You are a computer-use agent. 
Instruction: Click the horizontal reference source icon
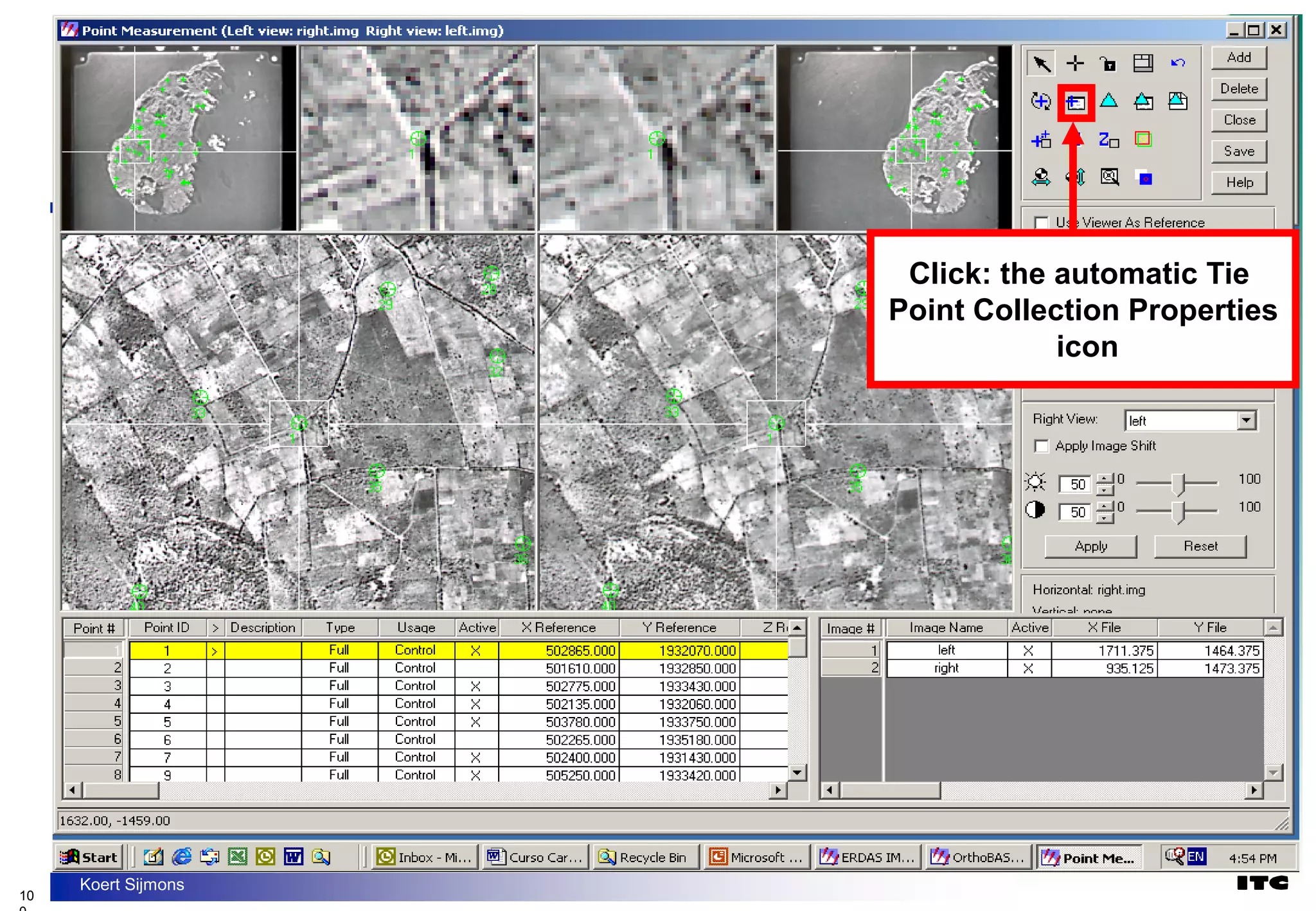pyautogui.click(x=1041, y=177)
